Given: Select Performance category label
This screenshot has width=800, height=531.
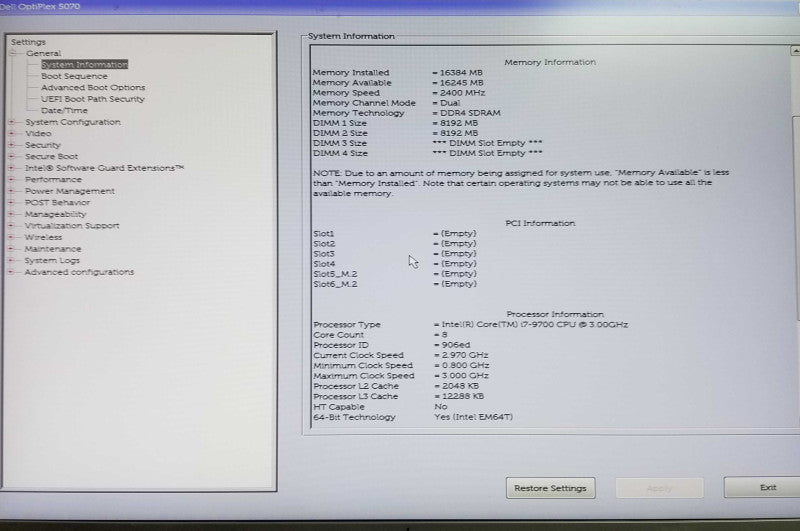Looking at the screenshot, I should (53, 180).
